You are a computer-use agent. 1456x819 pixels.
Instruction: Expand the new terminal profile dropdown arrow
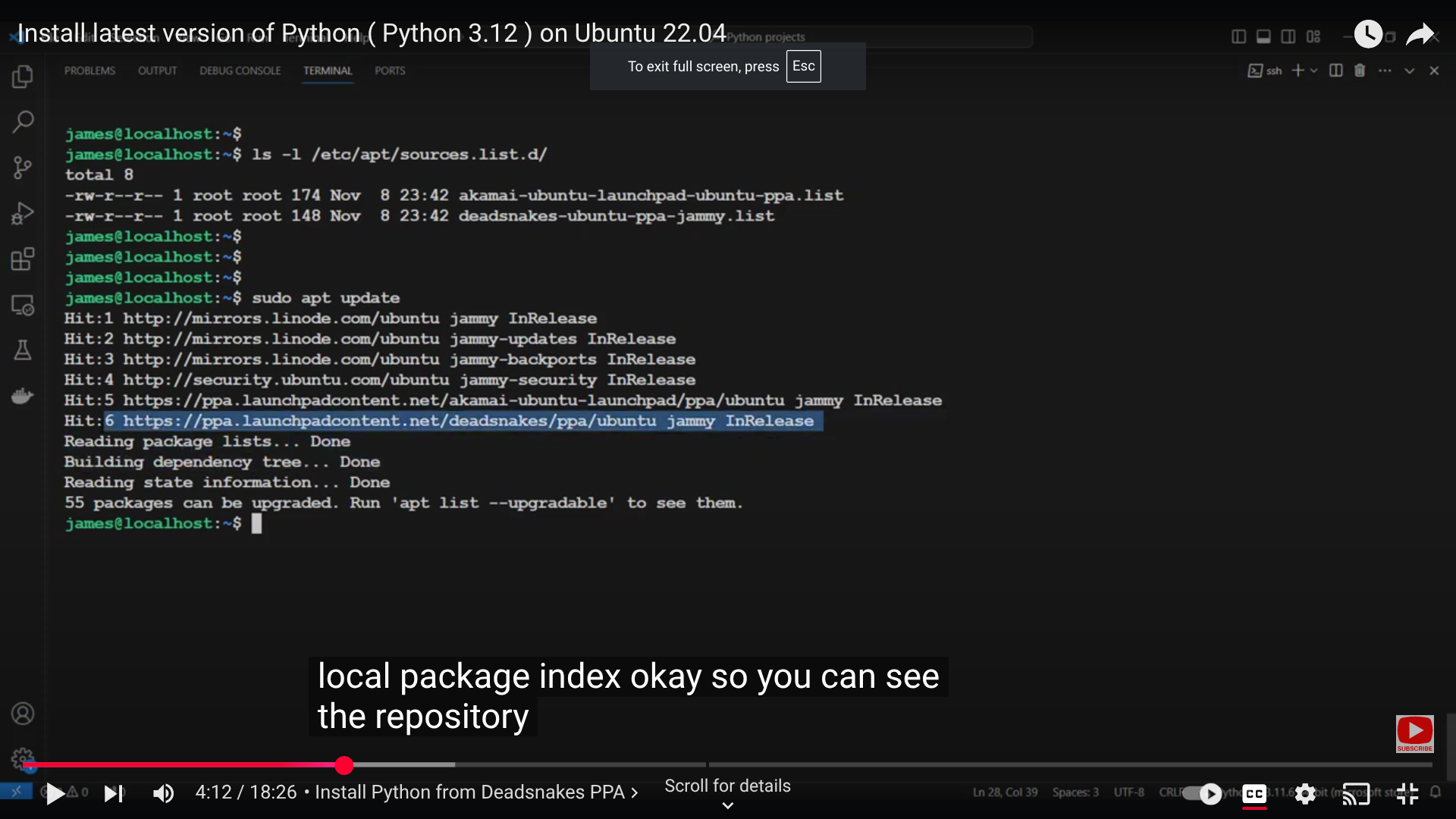[x=1314, y=71]
